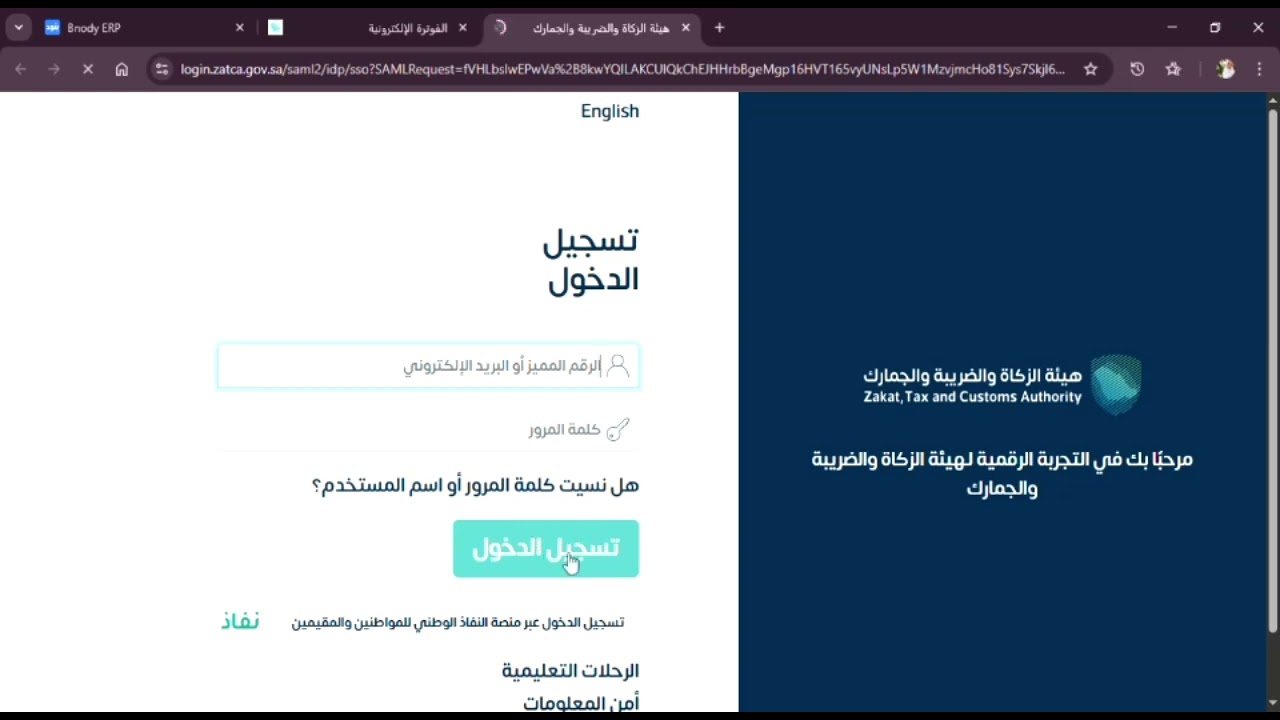Open the Chrome three-dot menu

click(1258, 69)
